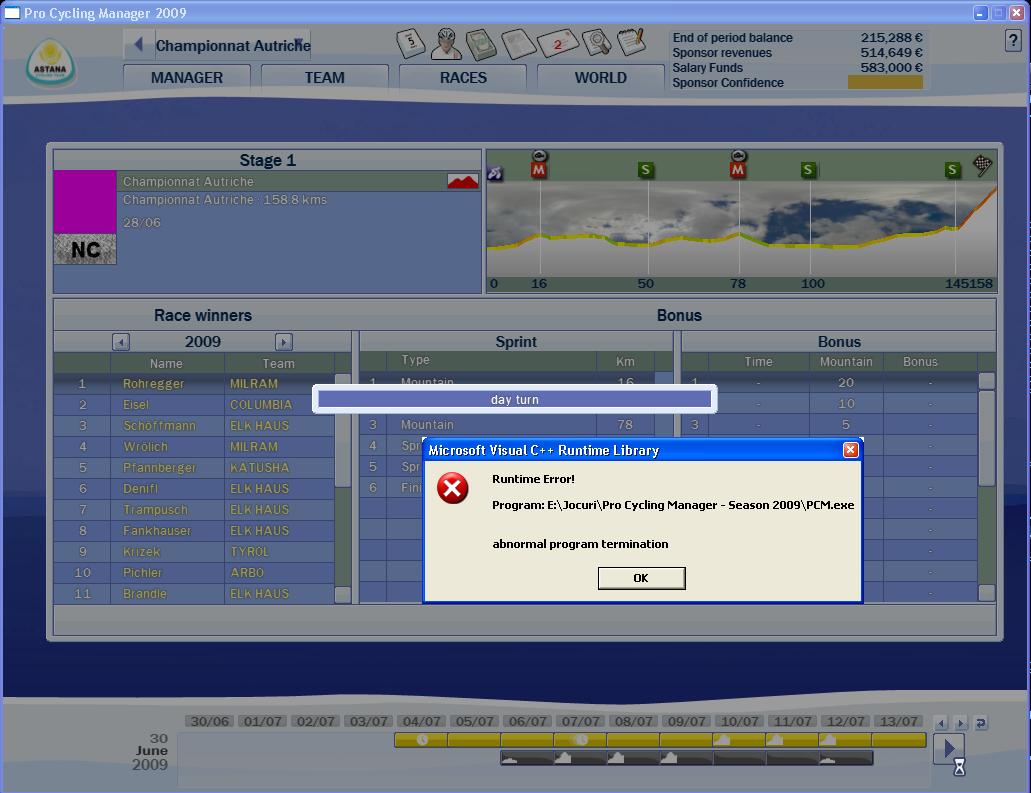
Task: Click the magnifying glass scouting icon
Action: pyautogui.click(x=597, y=43)
